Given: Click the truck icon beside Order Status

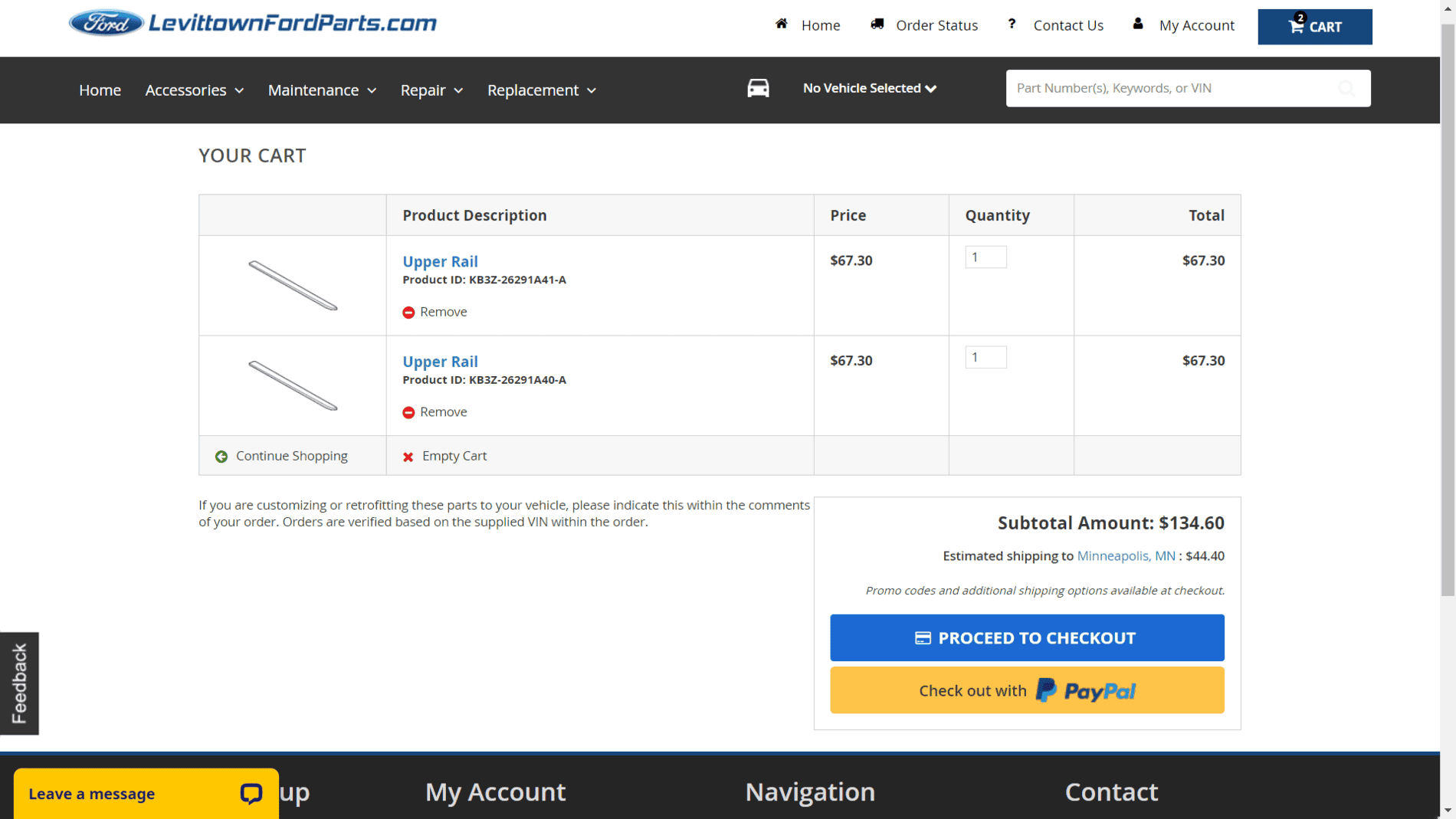Looking at the screenshot, I should pos(877,24).
